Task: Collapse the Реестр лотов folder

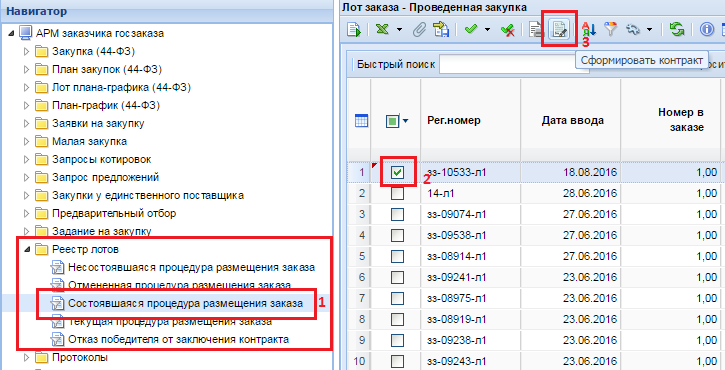Action: (x=27, y=250)
